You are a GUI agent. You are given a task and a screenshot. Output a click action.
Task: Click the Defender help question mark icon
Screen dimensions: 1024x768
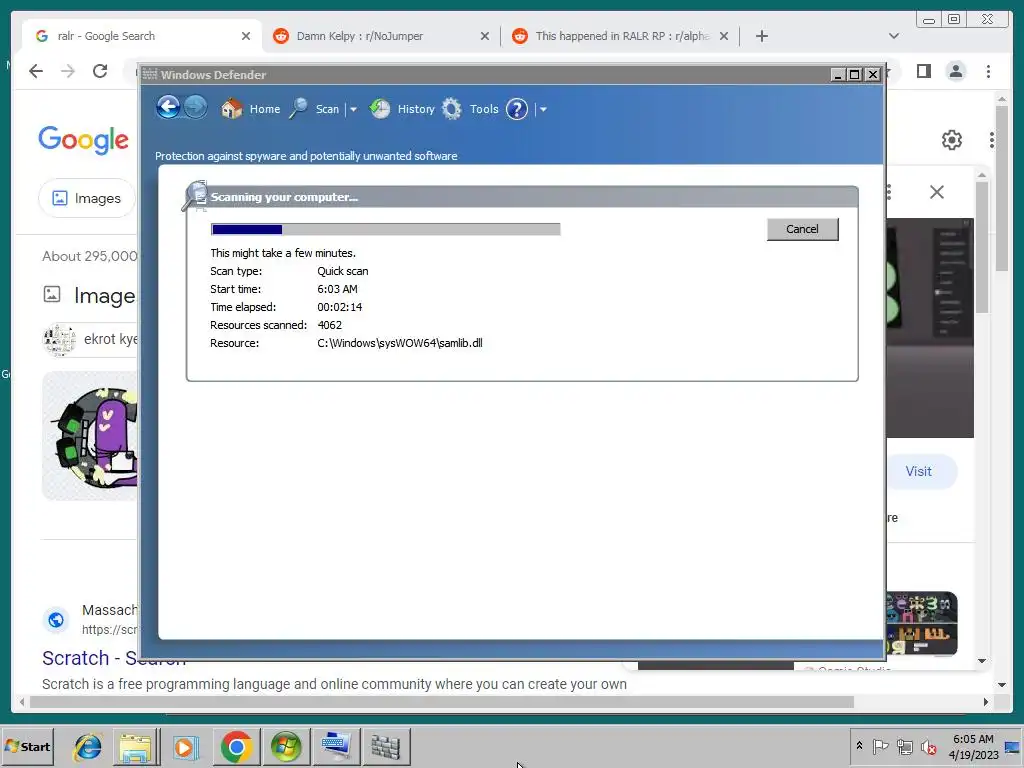[x=517, y=109]
